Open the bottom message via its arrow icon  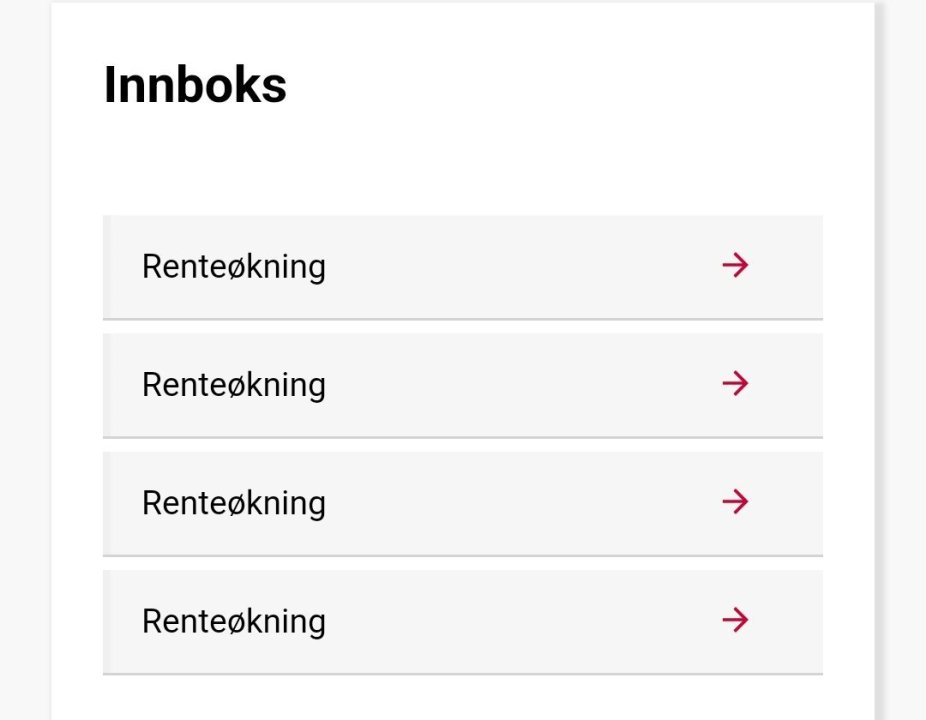point(735,621)
